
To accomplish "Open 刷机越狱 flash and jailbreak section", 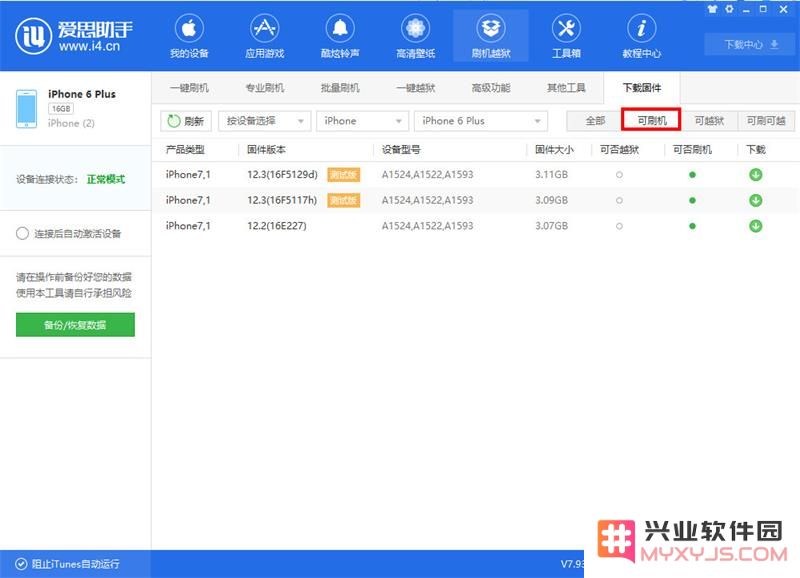I will point(491,36).
